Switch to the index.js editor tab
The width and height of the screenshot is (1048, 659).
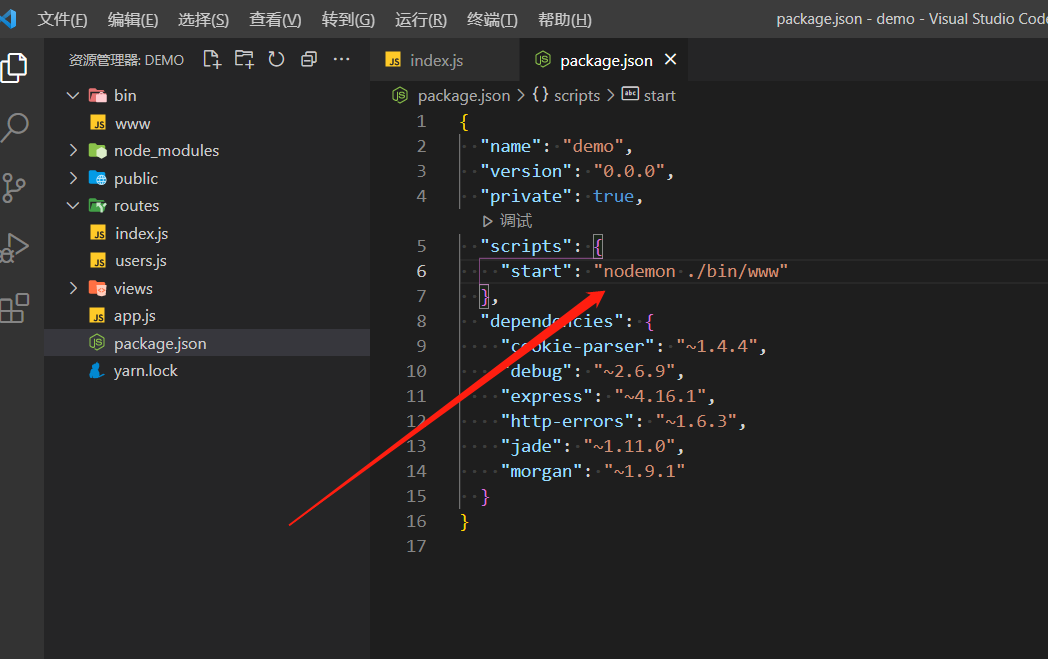(x=444, y=60)
